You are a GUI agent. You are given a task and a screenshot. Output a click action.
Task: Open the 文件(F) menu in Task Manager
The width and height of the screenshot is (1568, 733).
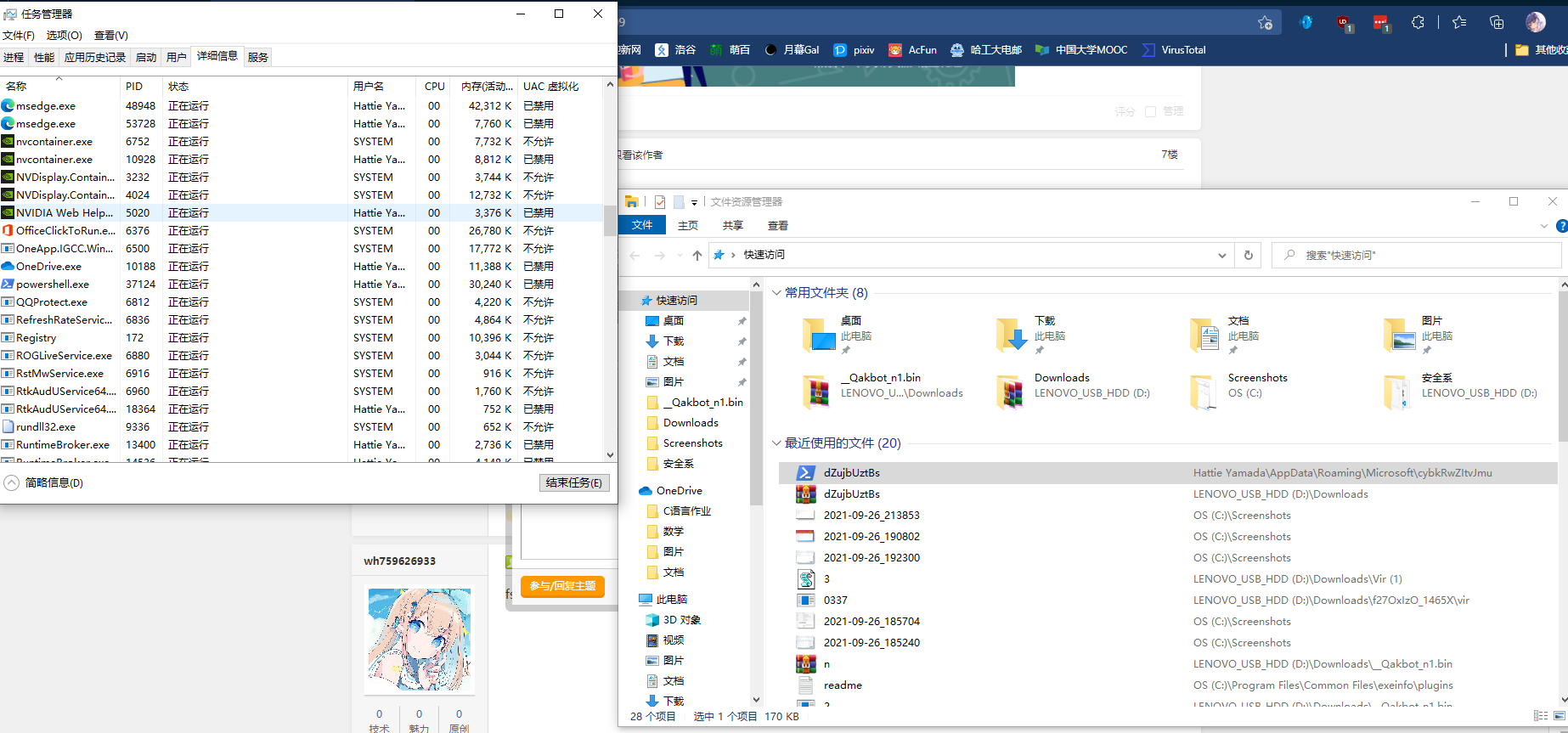pyautogui.click(x=19, y=36)
